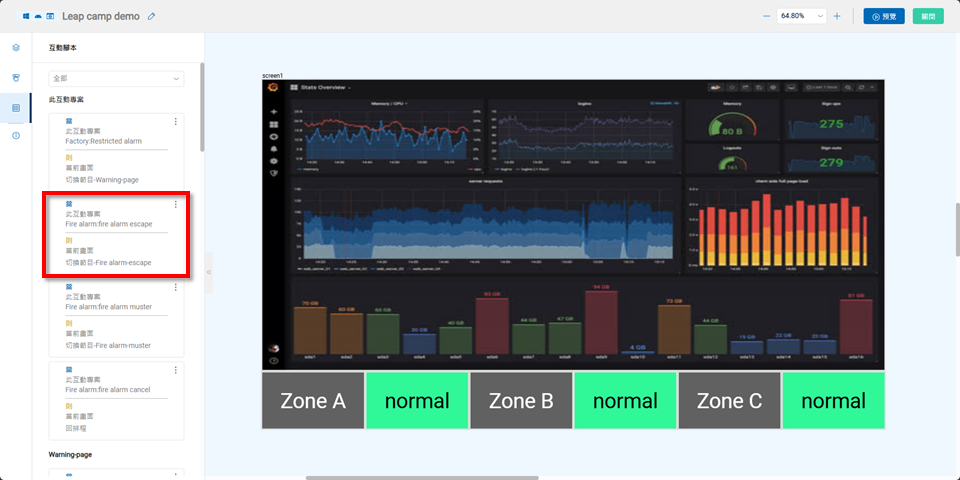Click the zoom in plus icon
Image resolution: width=960 pixels, height=480 pixels.
pyautogui.click(x=837, y=16)
